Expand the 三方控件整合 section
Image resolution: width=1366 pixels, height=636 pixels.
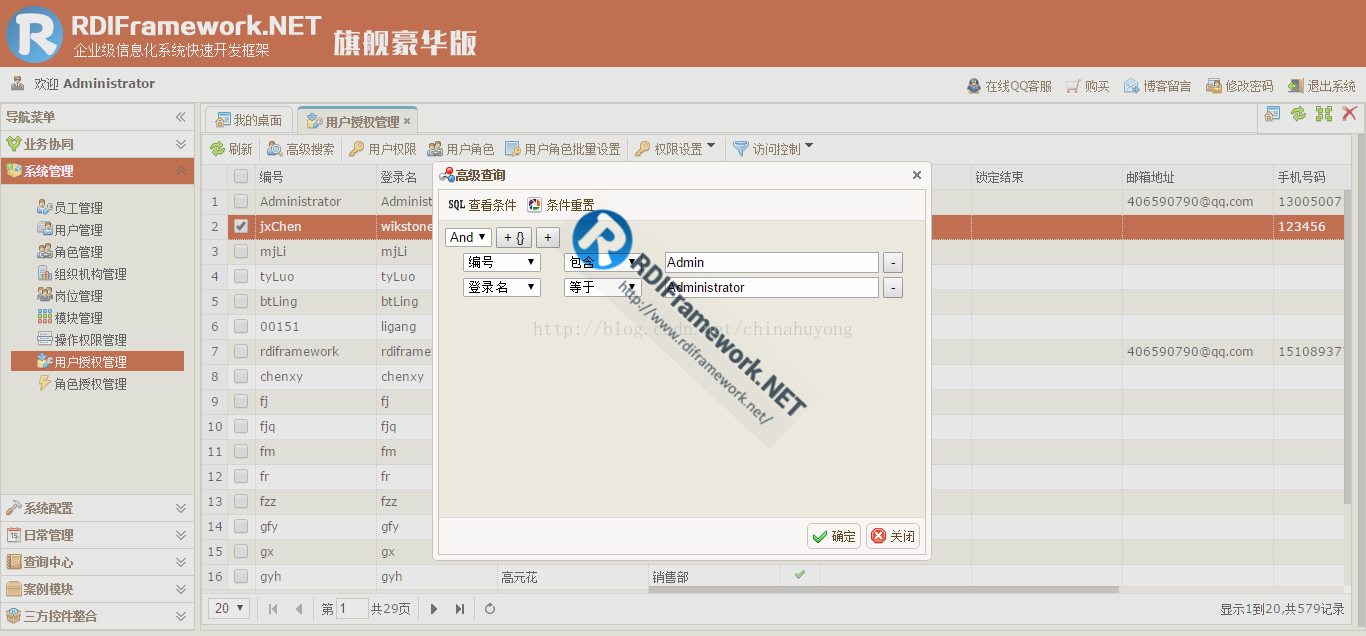(x=97, y=616)
